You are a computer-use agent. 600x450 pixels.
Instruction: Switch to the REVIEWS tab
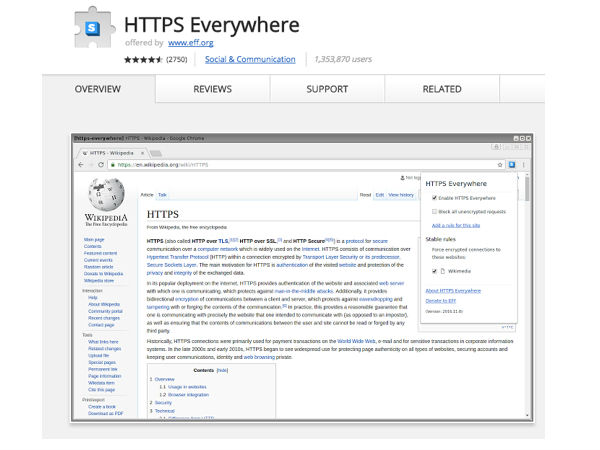[212, 89]
